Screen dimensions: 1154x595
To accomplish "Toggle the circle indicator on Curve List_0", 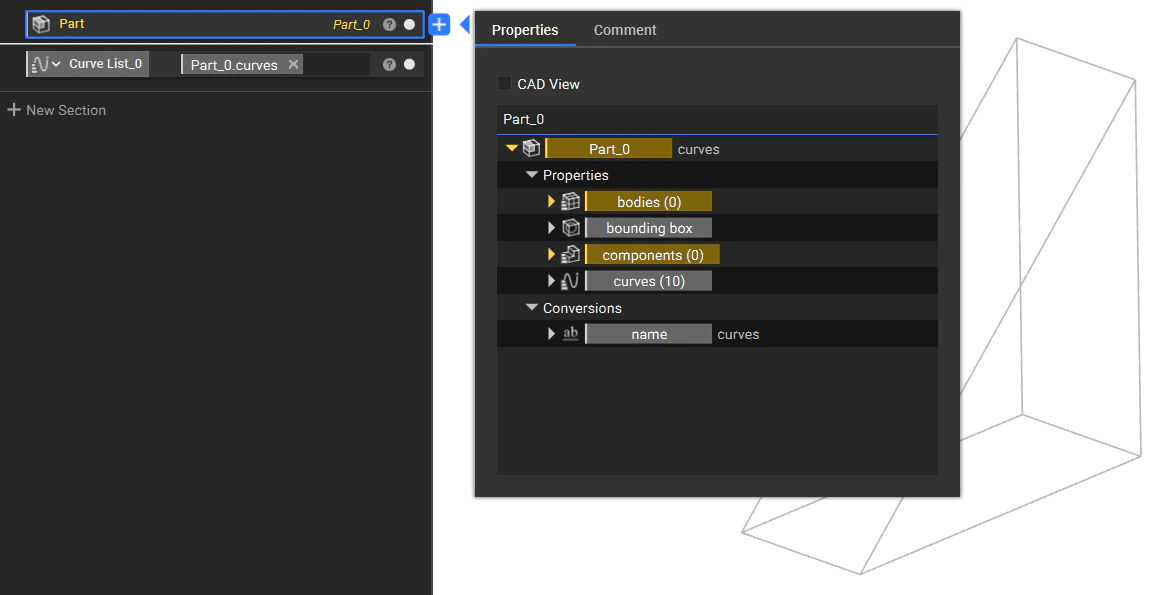I will click(410, 63).
